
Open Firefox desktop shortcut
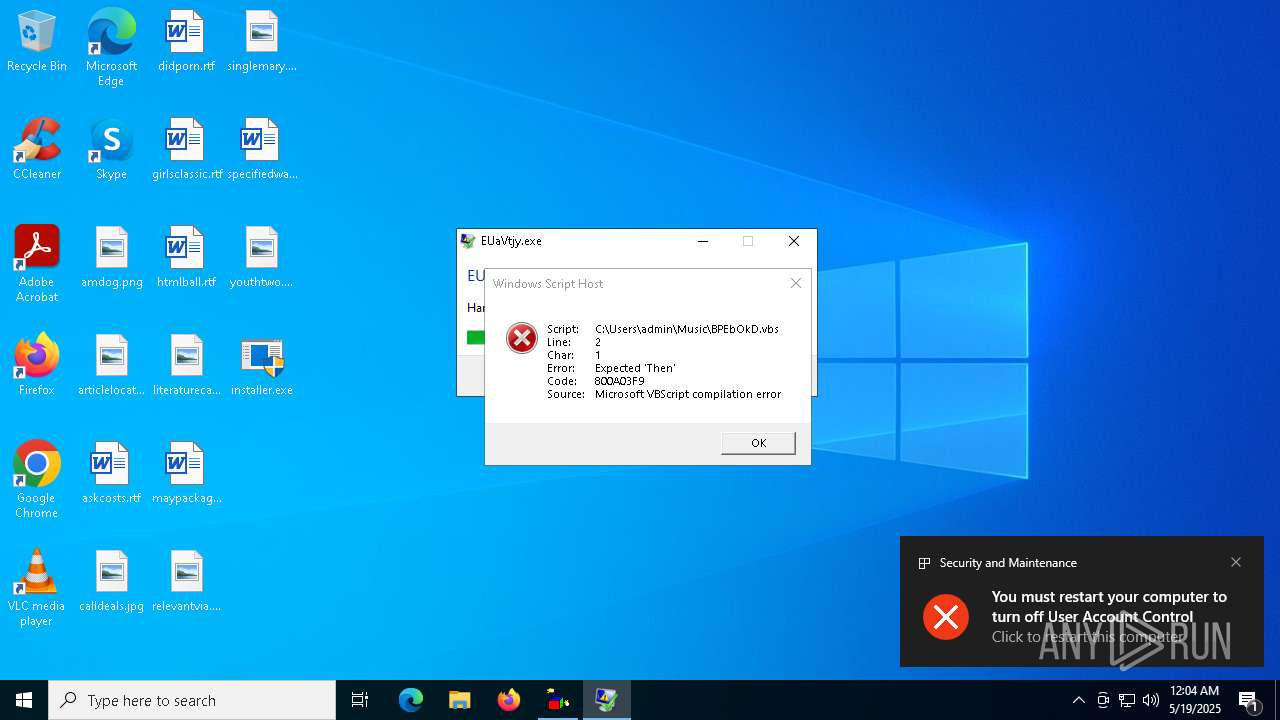[37, 366]
